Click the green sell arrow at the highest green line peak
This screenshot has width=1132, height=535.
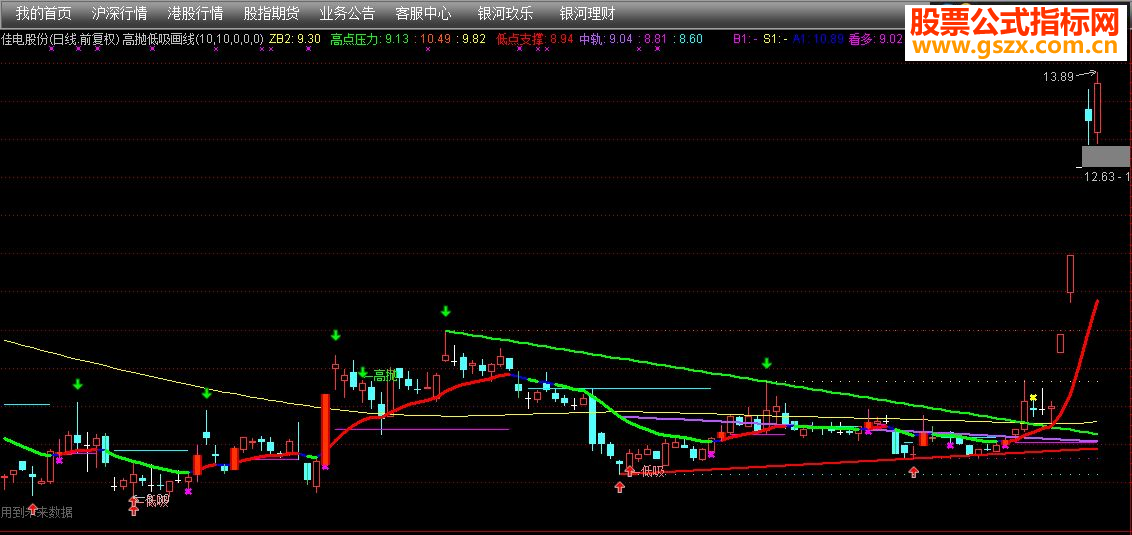click(445, 312)
